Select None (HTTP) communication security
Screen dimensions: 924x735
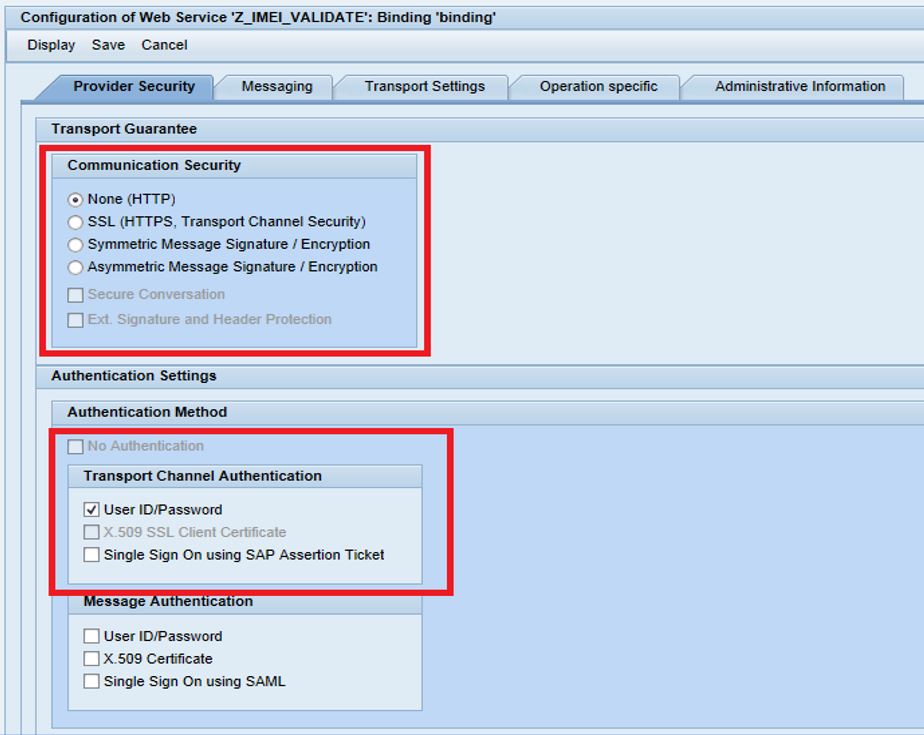tap(75, 200)
